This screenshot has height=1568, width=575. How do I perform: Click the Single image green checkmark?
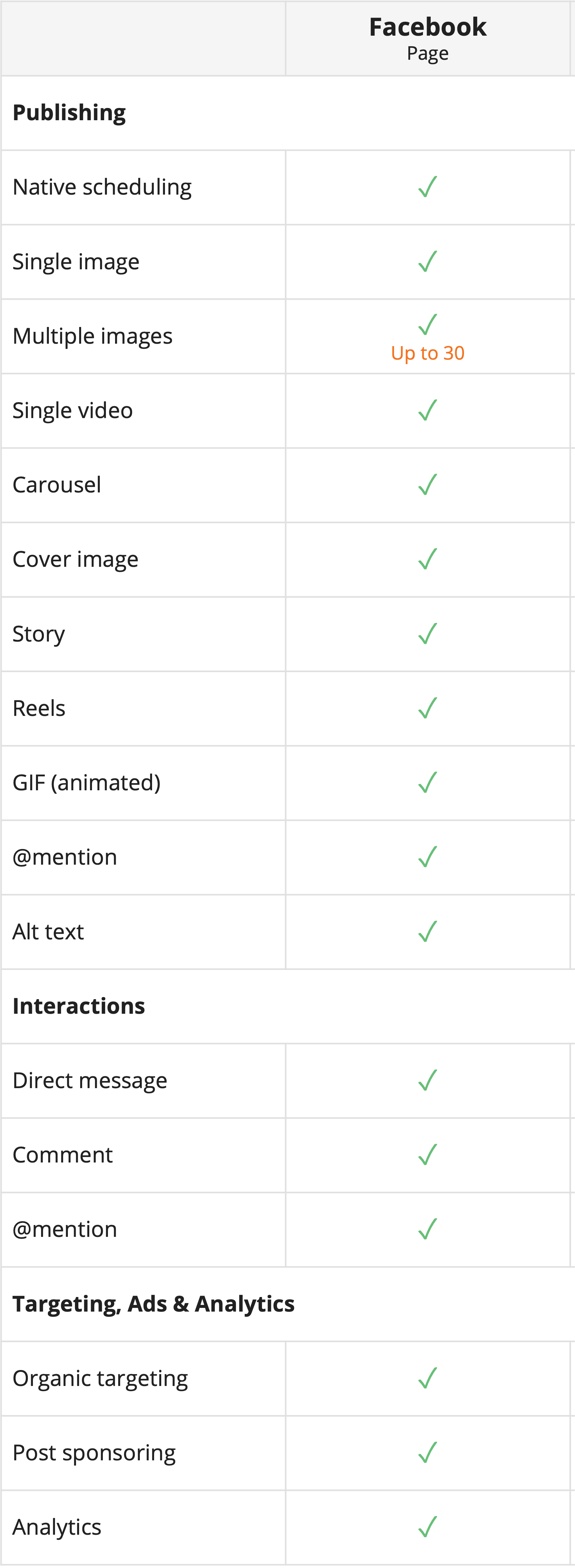[428, 262]
